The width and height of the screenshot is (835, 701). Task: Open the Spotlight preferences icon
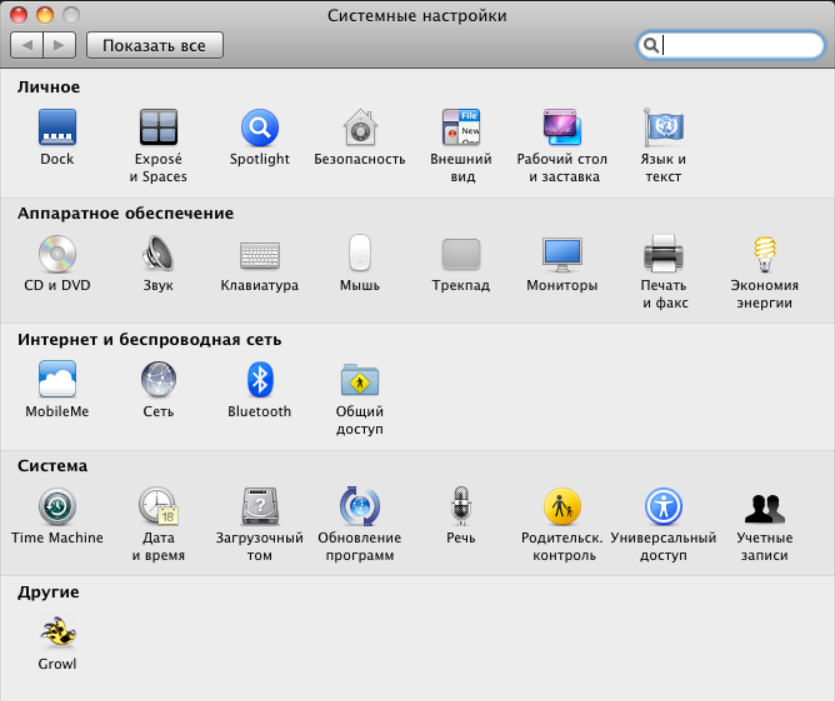[259, 129]
